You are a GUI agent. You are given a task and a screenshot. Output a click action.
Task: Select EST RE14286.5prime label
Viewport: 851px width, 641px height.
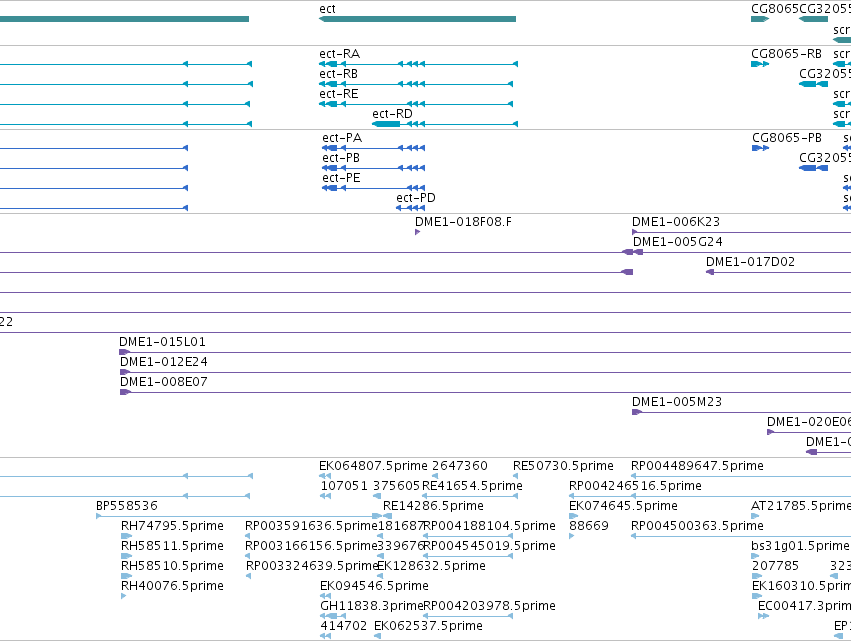coord(433,506)
